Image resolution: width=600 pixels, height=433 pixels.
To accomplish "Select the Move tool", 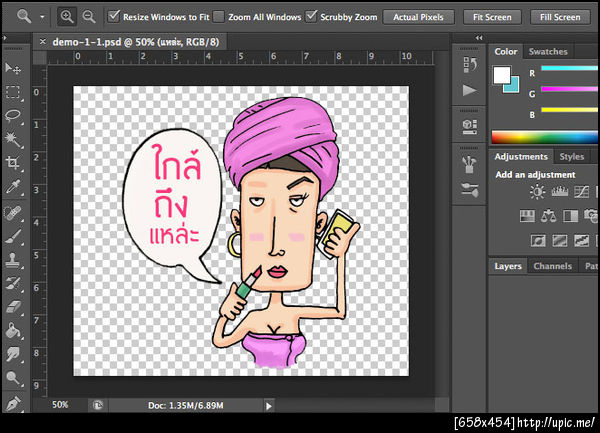I will [x=13, y=69].
